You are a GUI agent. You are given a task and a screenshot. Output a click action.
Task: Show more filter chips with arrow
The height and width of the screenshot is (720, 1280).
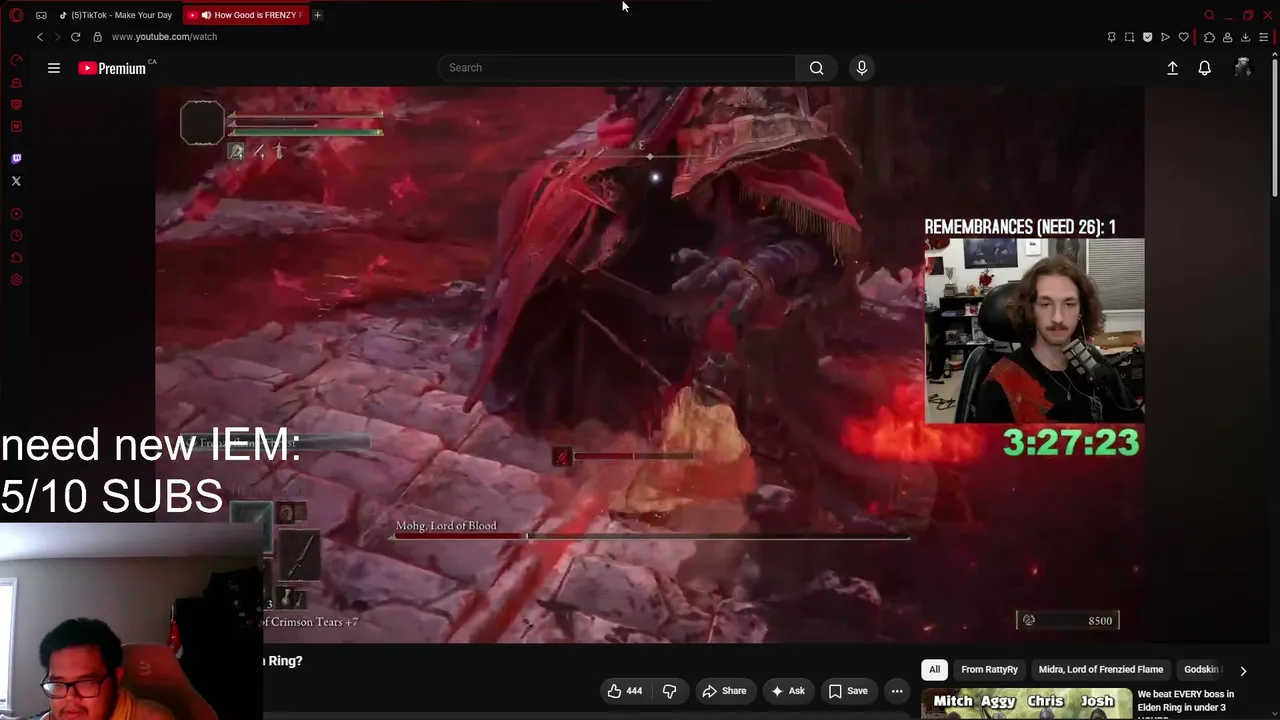click(1243, 670)
